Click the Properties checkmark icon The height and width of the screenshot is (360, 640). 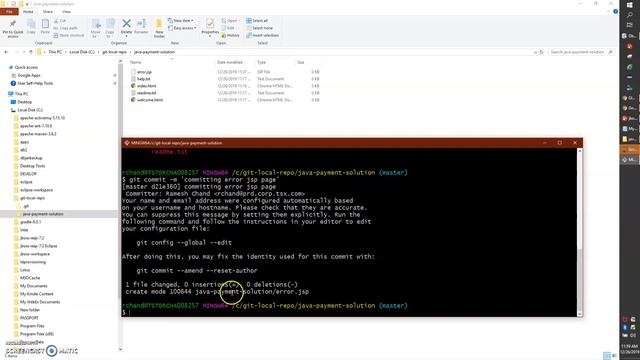coord(210,23)
